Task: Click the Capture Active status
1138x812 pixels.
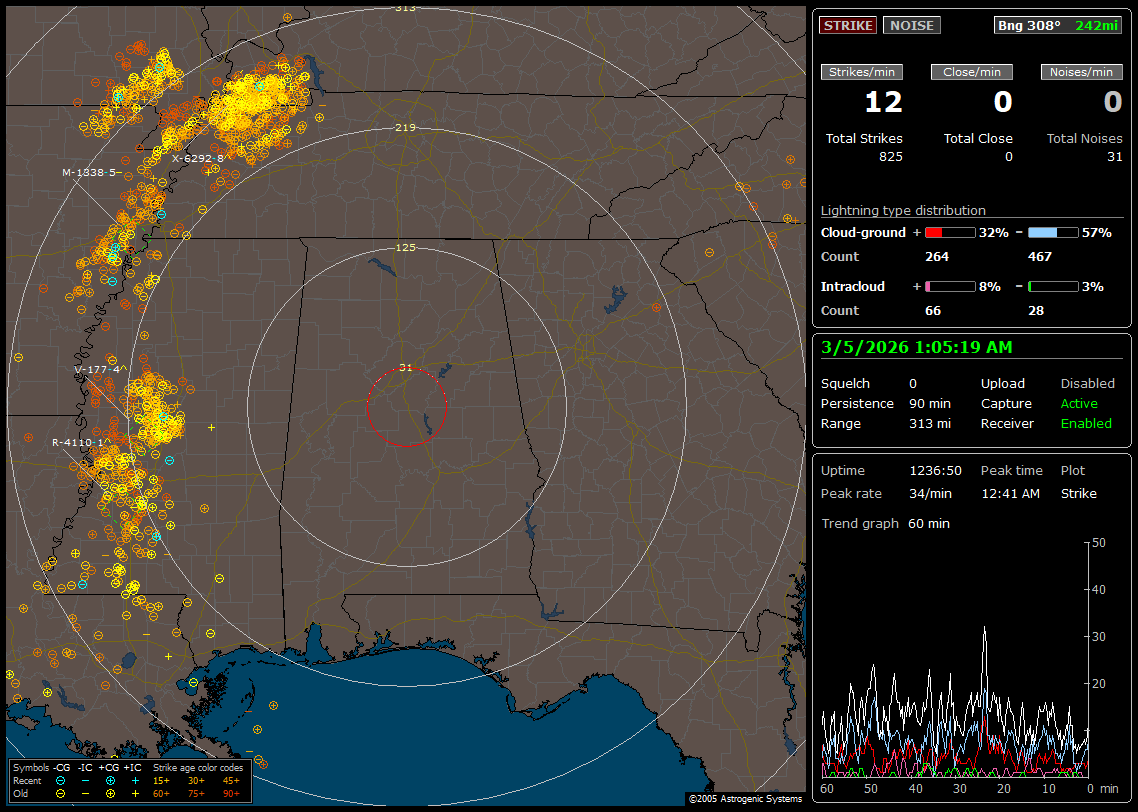Action: [x=1079, y=404]
